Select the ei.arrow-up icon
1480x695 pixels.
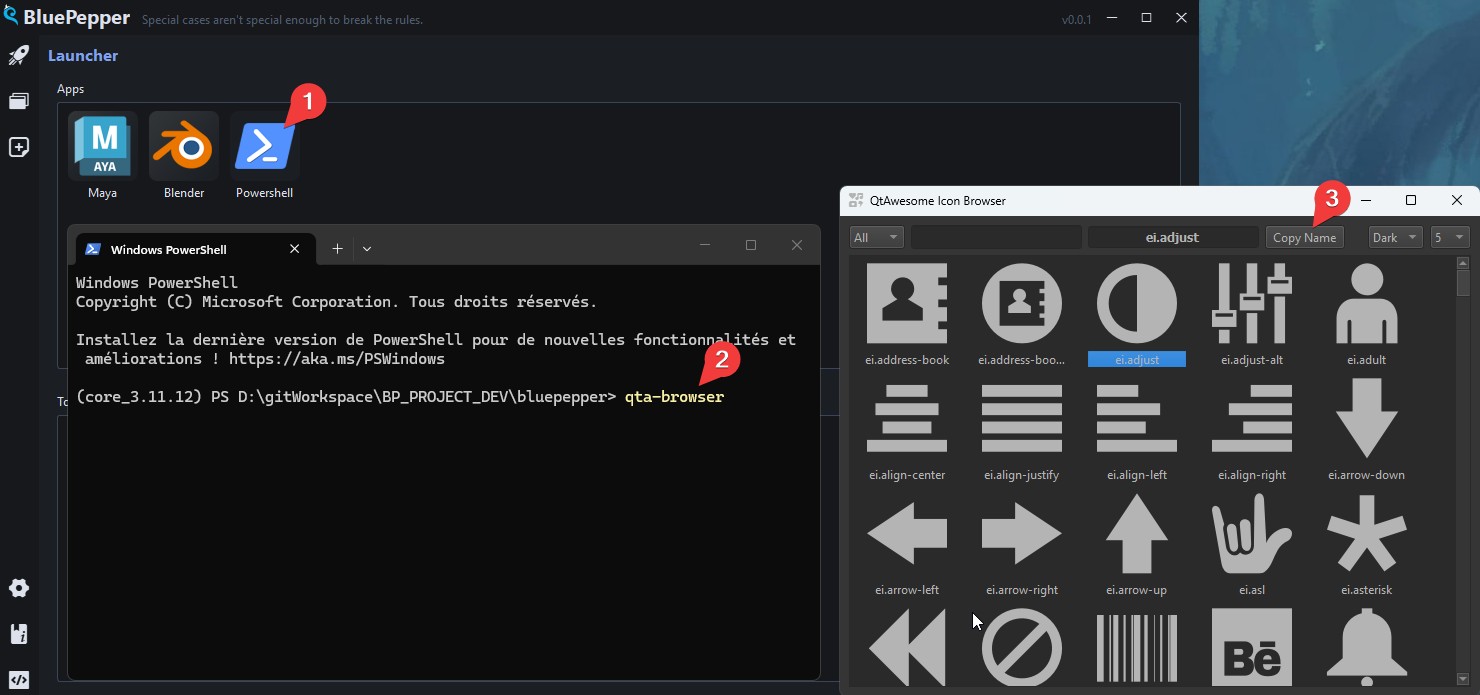coord(1137,533)
